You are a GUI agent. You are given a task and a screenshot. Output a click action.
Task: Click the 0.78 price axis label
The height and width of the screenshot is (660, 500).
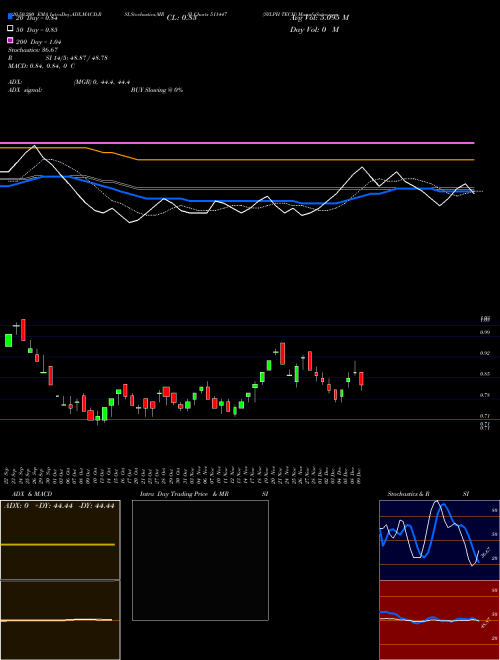pyautogui.click(x=485, y=395)
